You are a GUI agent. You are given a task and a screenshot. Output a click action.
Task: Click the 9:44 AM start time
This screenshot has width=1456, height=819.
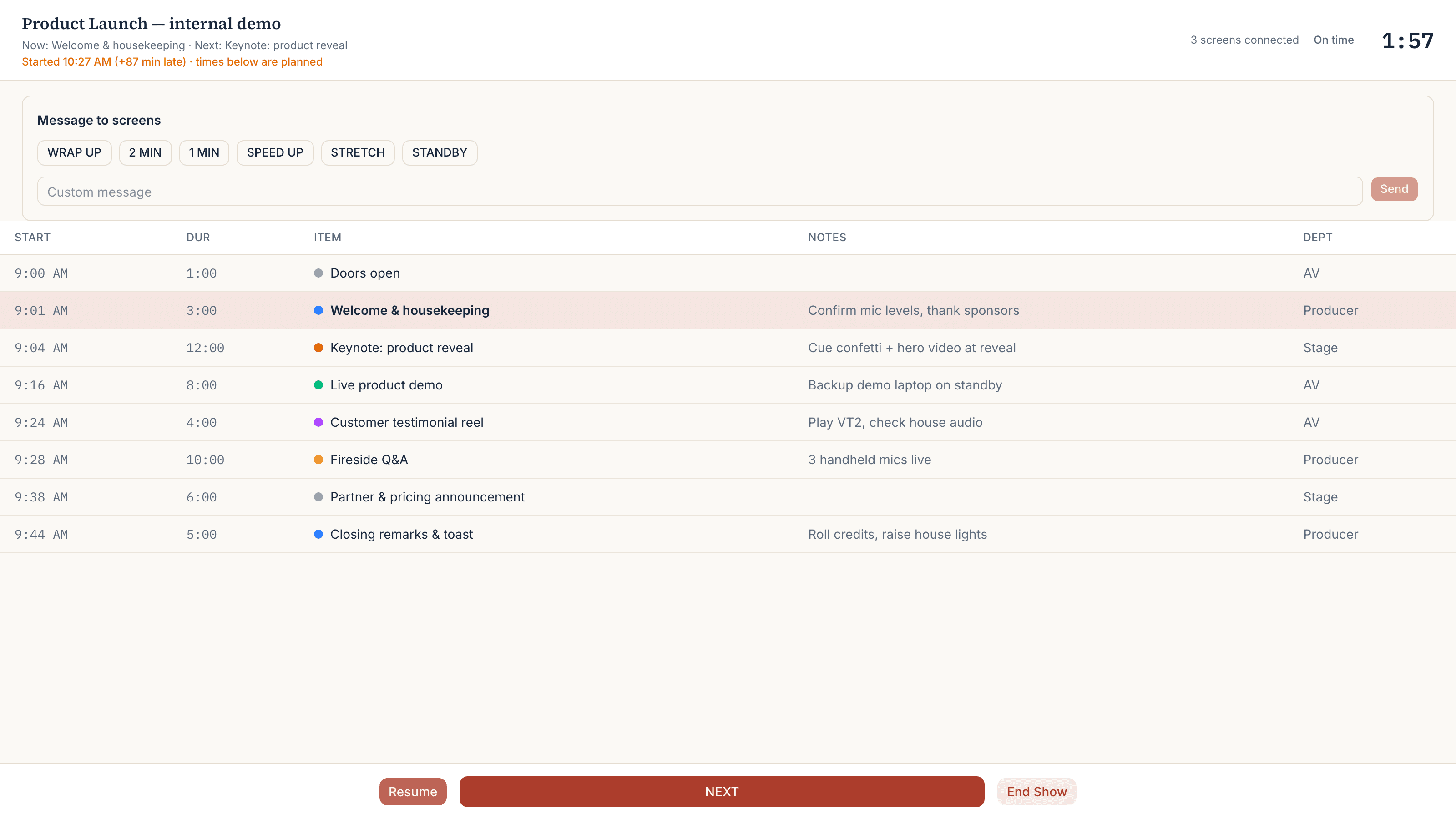[x=41, y=534]
